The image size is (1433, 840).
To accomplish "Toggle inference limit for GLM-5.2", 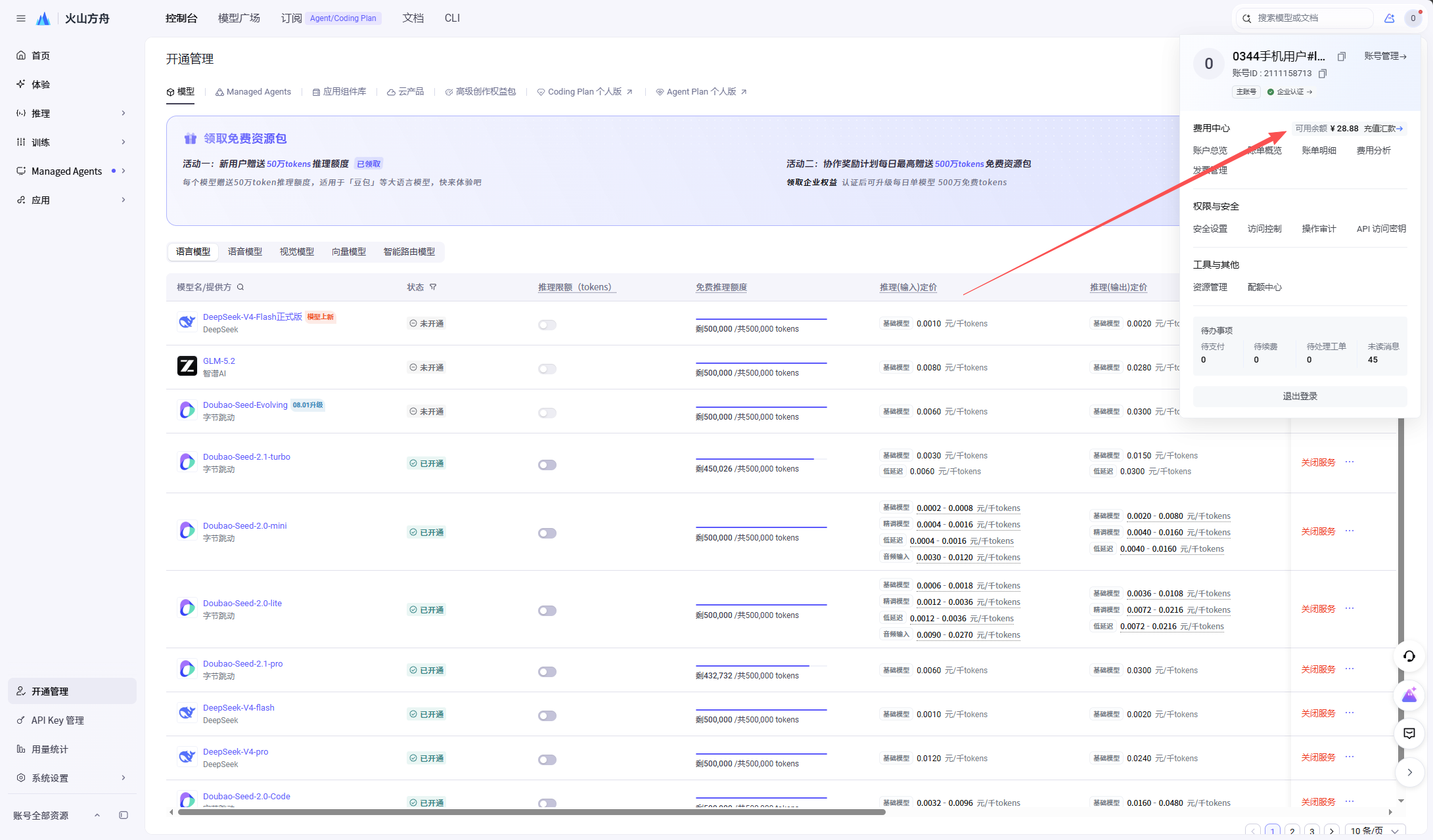I will click(x=547, y=369).
